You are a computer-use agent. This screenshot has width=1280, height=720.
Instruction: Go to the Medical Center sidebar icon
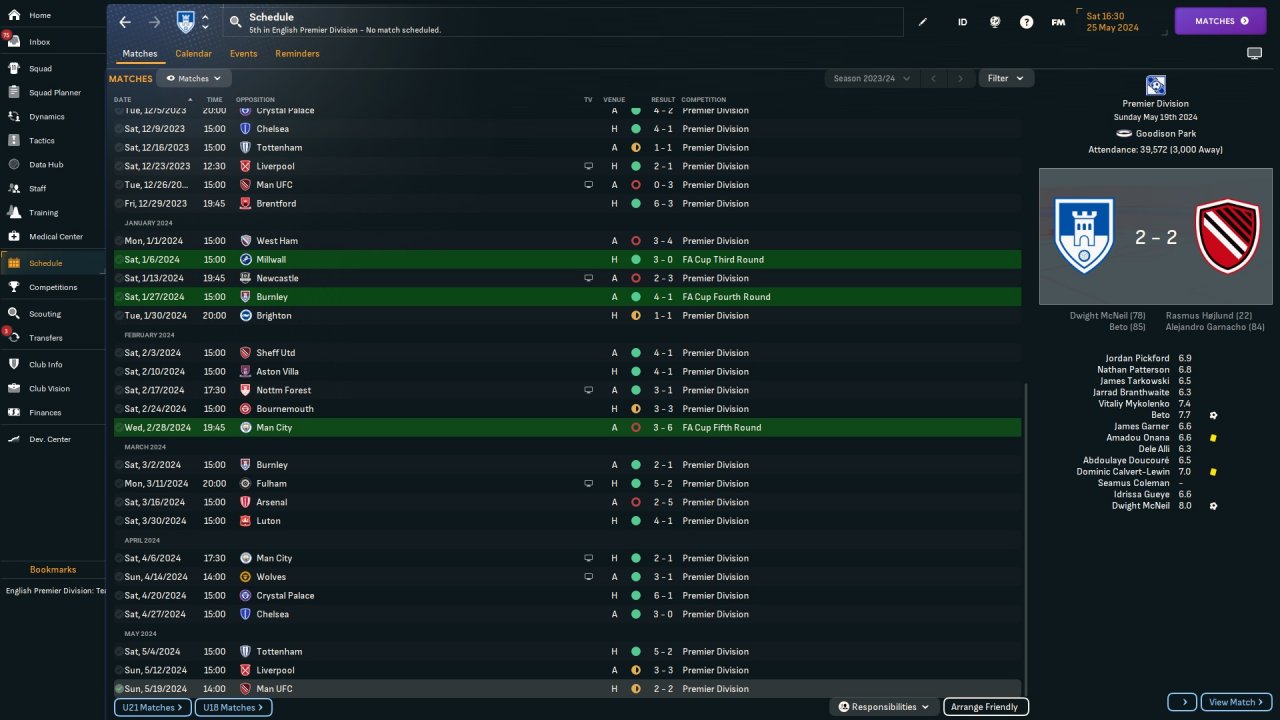click(14, 237)
